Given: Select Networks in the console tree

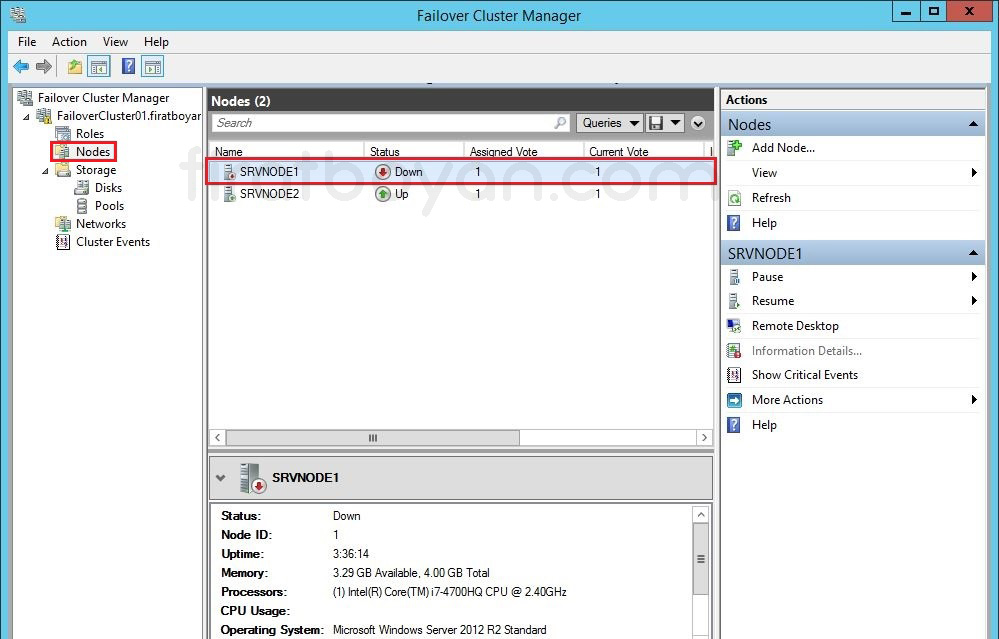Looking at the screenshot, I should 101,224.
